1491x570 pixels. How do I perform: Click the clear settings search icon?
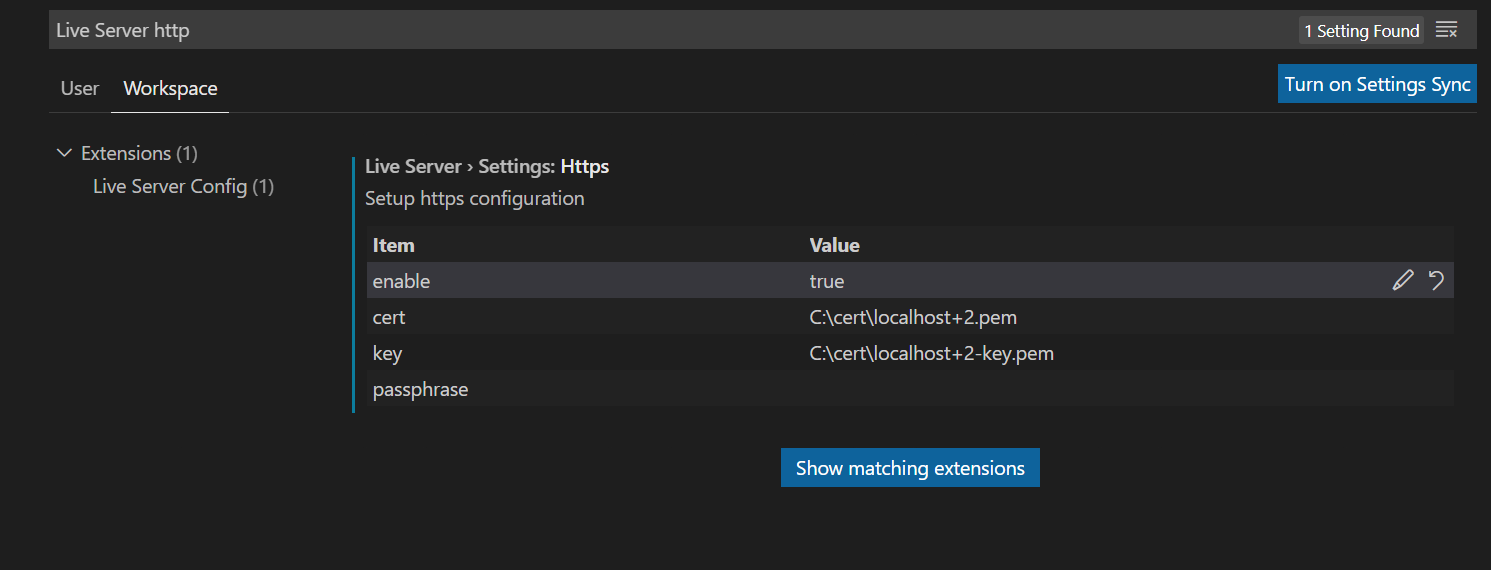pyautogui.click(x=1446, y=30)
